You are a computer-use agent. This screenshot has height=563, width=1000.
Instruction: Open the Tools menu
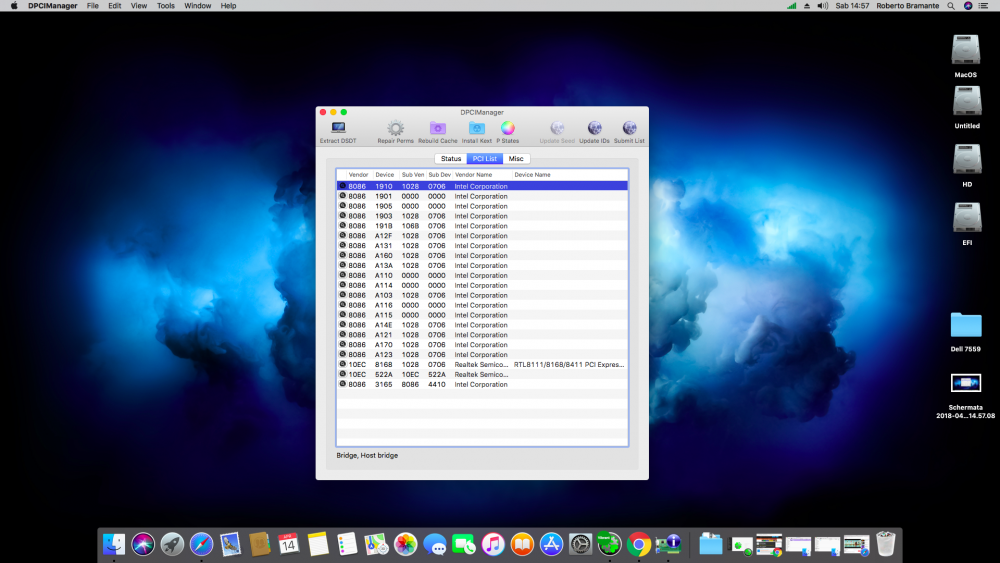(x=166, y=6)
